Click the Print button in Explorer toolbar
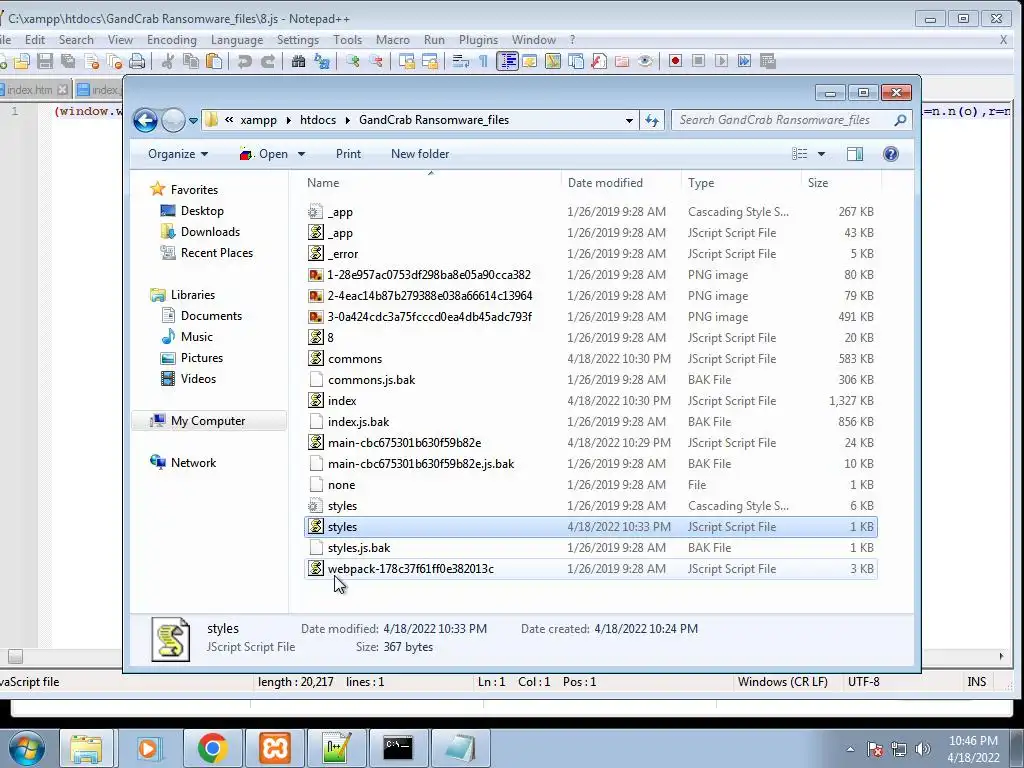 348,154
